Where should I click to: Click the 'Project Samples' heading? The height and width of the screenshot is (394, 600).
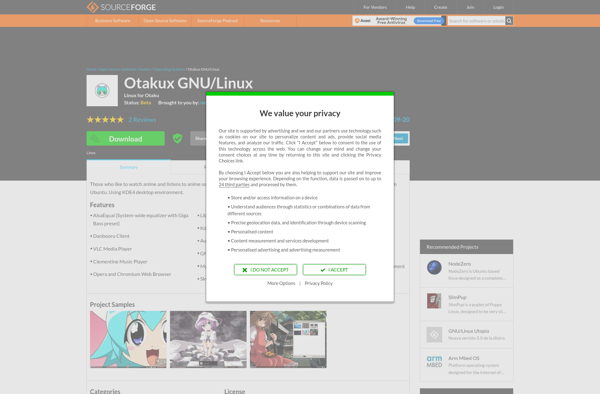[x=112, y=304]
